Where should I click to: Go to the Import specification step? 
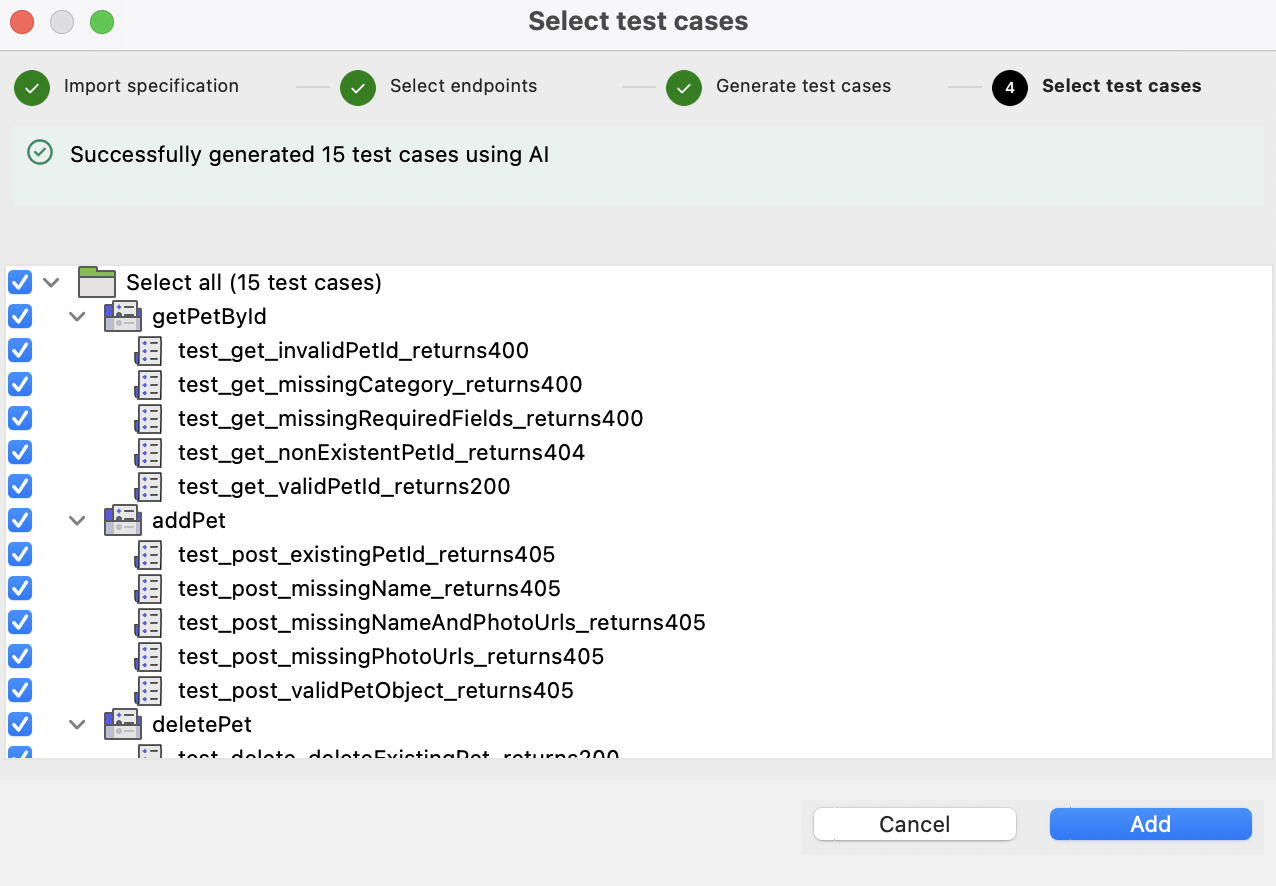[x=150, y=86]
